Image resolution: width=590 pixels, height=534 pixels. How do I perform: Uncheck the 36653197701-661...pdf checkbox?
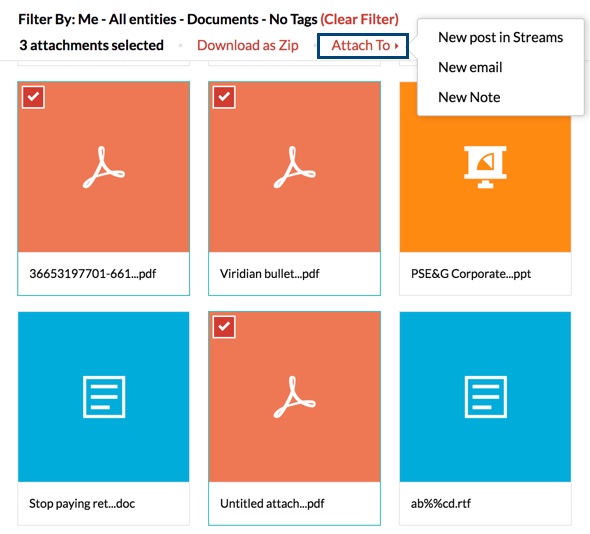[33, 97]
